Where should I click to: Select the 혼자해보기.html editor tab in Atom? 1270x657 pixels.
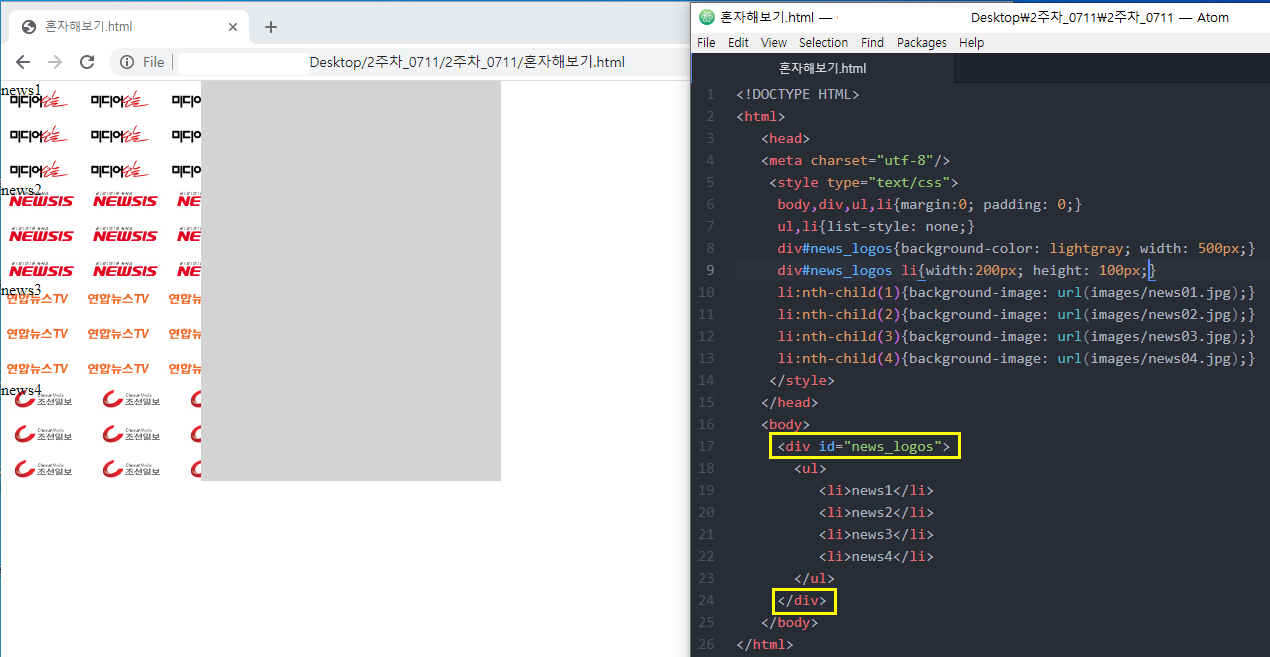click(822, 68)
